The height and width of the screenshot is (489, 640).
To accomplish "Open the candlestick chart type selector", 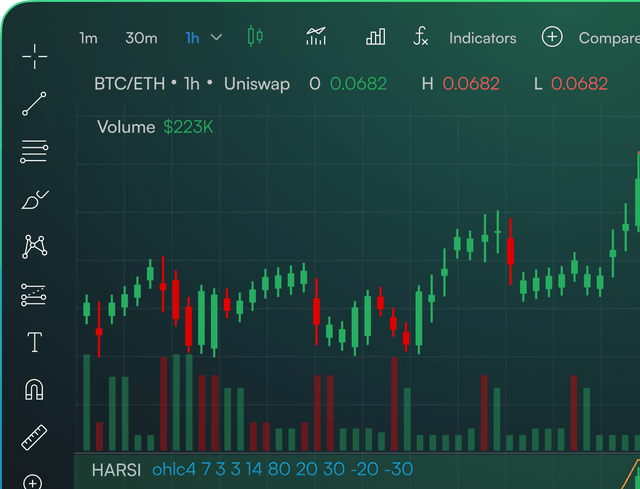I will tap(255, 36).
